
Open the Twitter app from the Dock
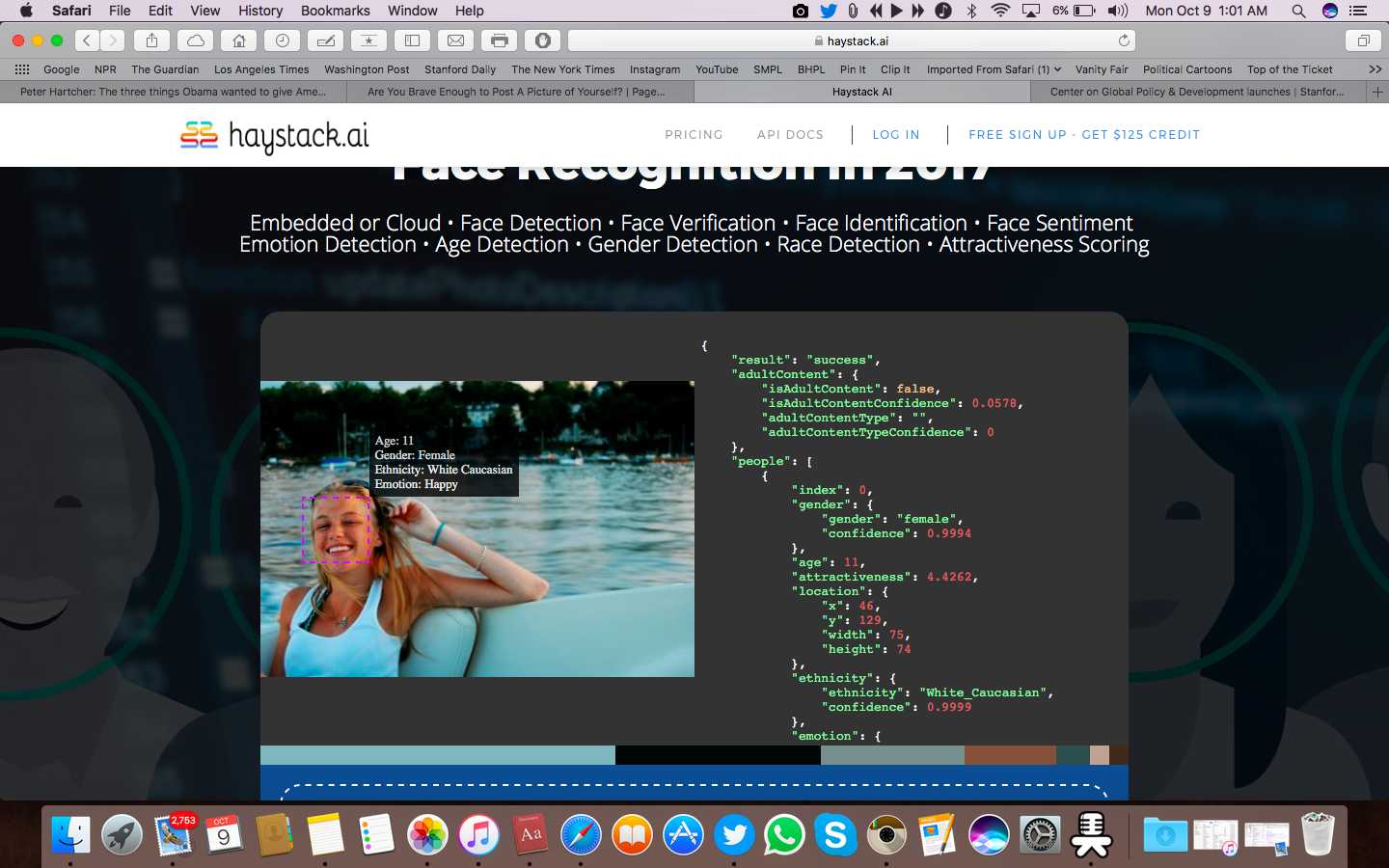734,835
